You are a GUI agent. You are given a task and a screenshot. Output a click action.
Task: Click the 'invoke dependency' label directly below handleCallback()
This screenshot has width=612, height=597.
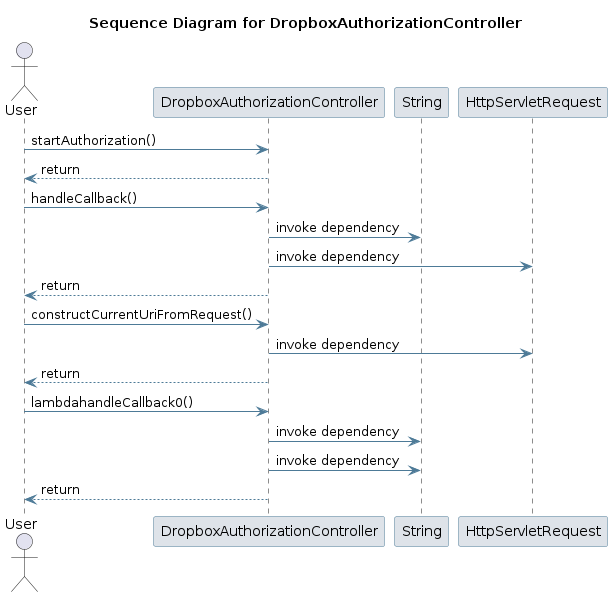(x=338, y=227)
